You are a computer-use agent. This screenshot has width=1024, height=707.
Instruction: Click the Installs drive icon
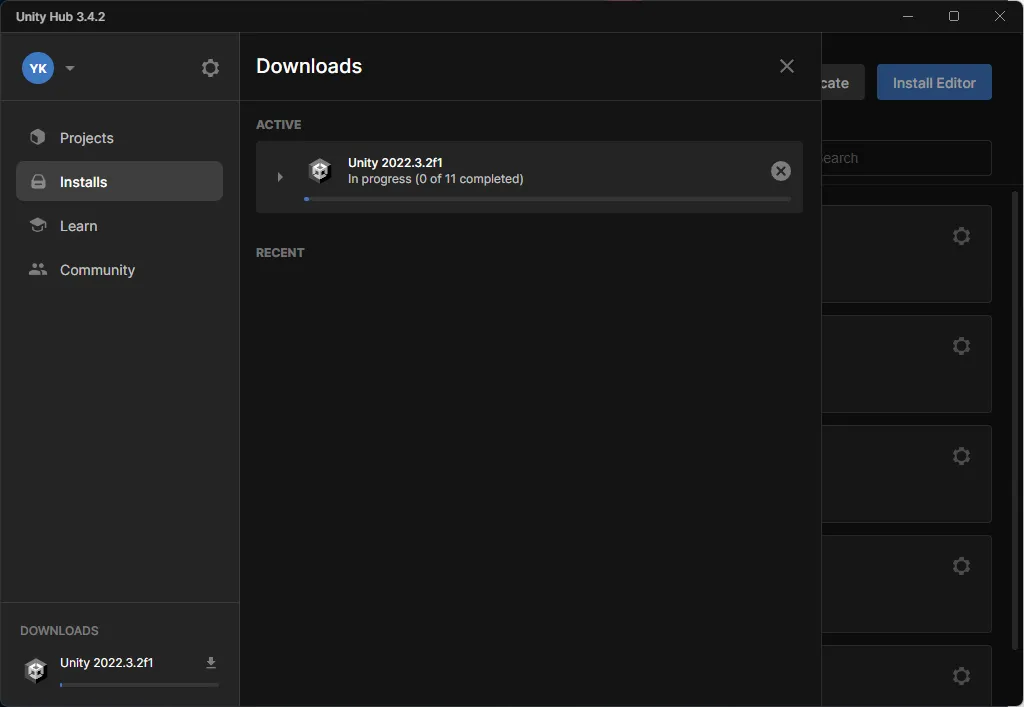coord(38,181)
